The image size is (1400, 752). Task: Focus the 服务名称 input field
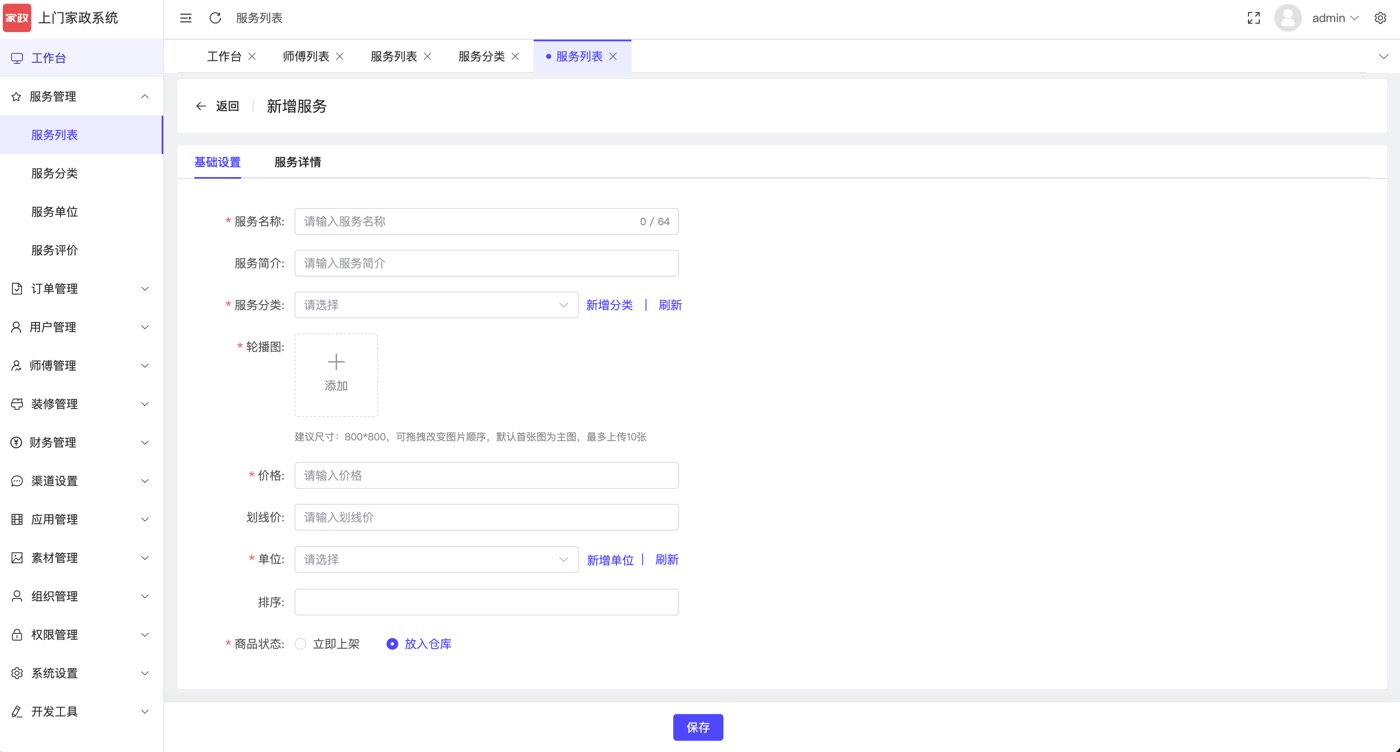point(486,221)
